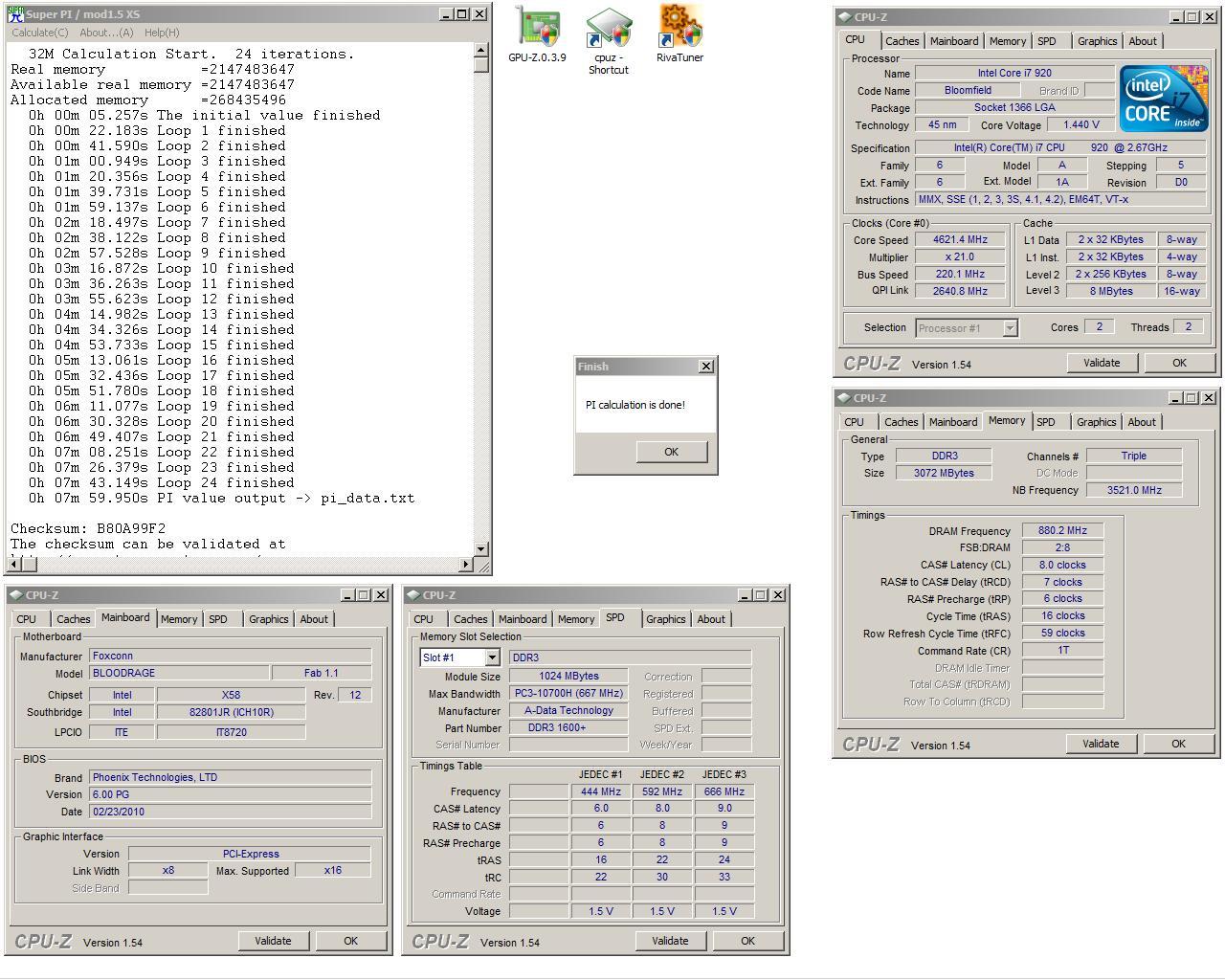Click OK in the Foxconn CPU-Z window
Screen dimensions: 1225x980
[350, 941]
